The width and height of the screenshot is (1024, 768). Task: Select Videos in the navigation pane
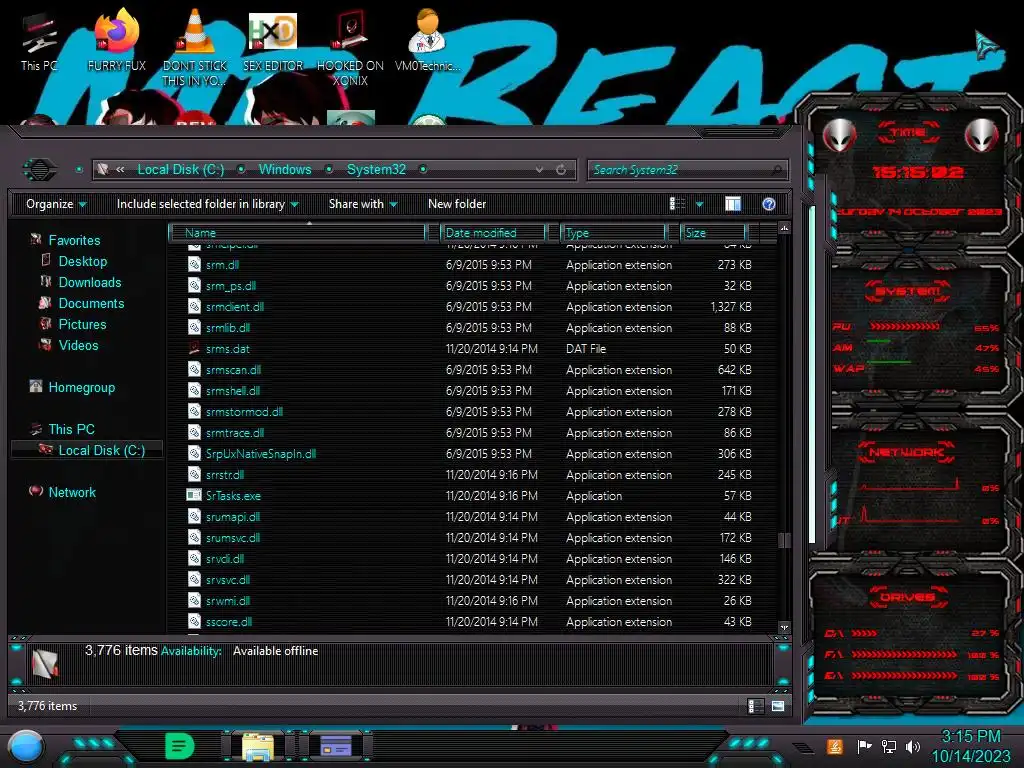click(x=78, y=345)
